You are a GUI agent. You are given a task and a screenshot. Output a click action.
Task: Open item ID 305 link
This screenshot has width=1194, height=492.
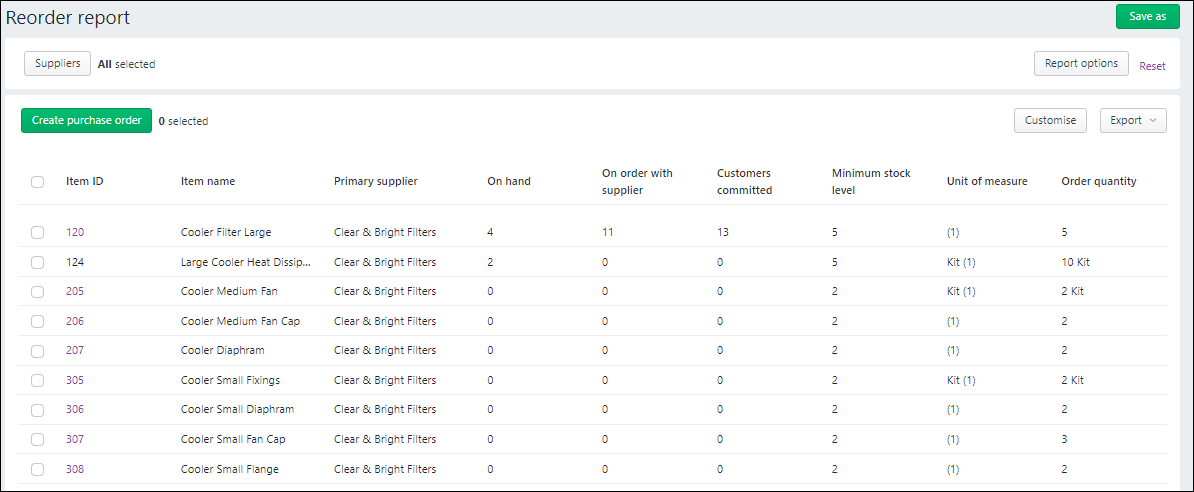[75, 380]
